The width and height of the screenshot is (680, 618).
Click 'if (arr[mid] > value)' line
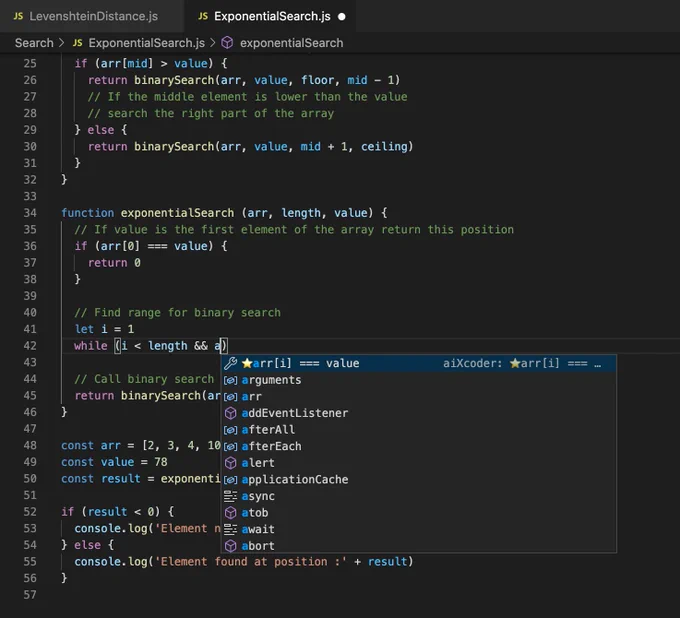pos(150,64)
